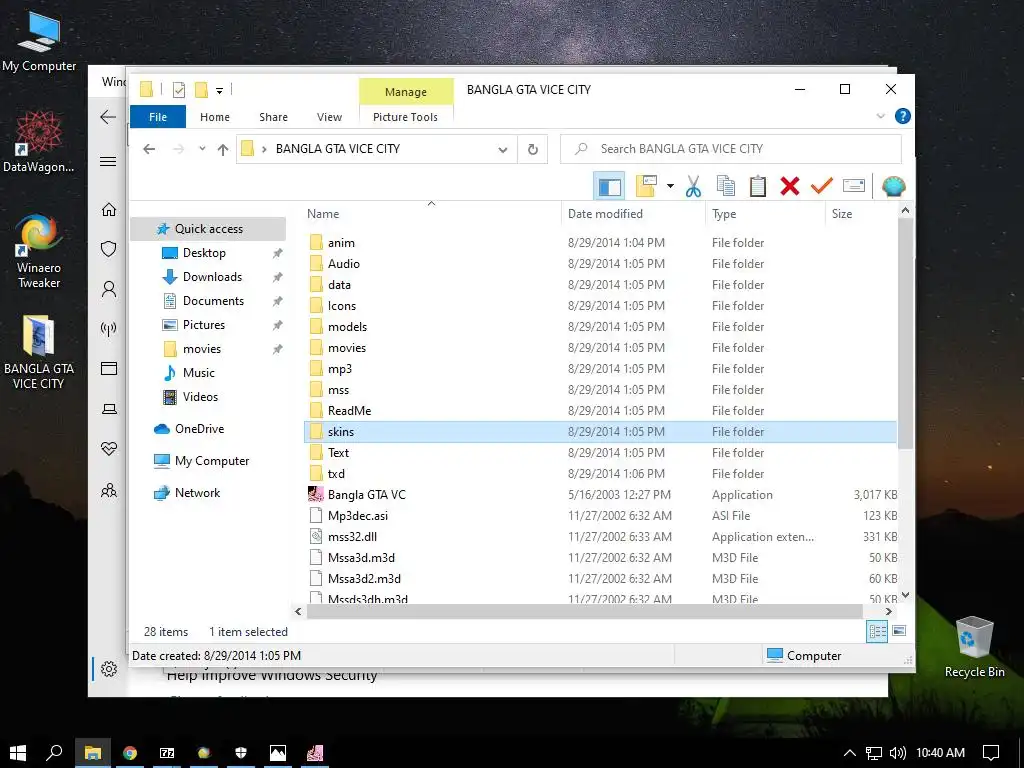Open Classic Shell settings shell icon
This screenshot has width=1024, height=768.
tap(893, 186)
